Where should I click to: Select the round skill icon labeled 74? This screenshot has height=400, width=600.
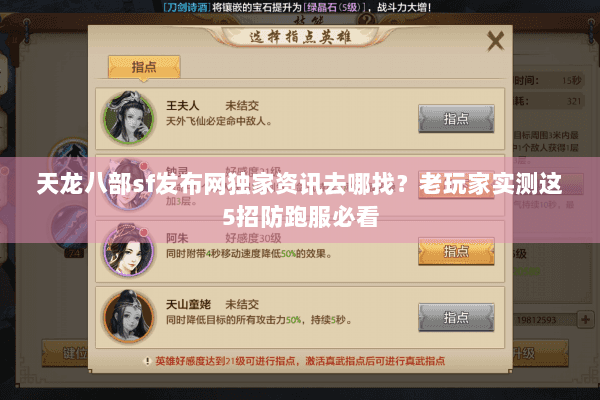71,230
